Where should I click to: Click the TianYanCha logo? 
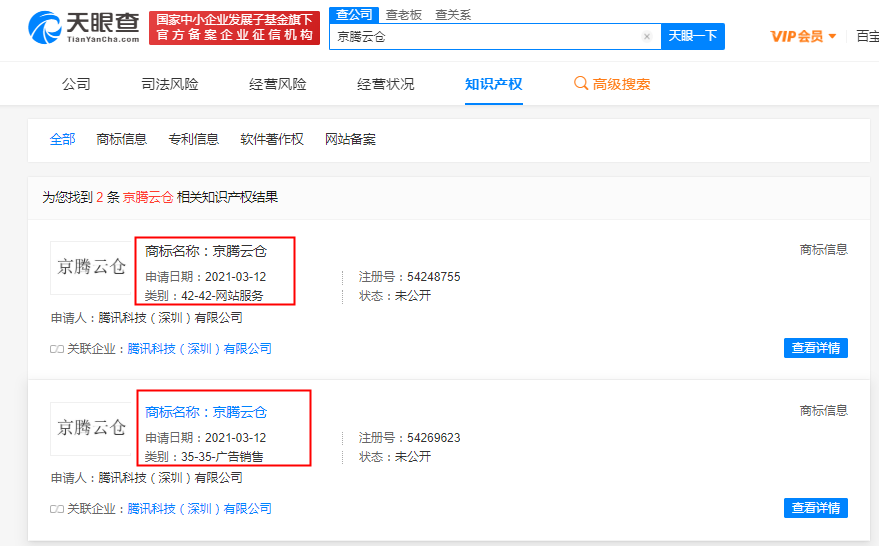point(84,27)
